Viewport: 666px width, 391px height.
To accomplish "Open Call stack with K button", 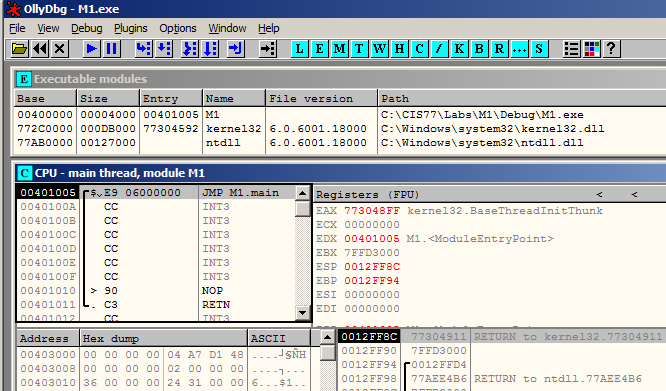I will click(459, 49).
